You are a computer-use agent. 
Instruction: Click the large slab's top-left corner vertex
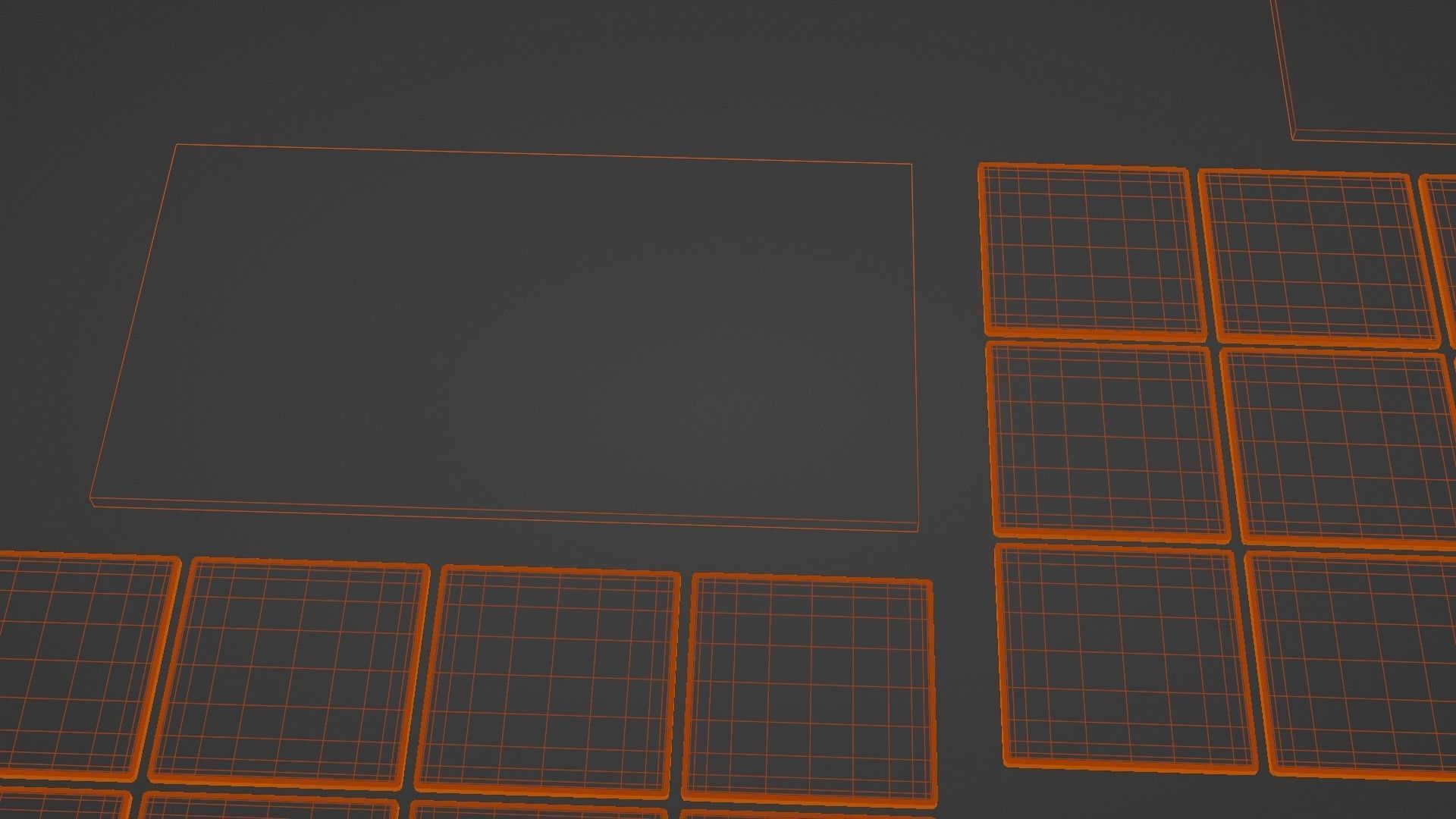(x=177, y=145)
